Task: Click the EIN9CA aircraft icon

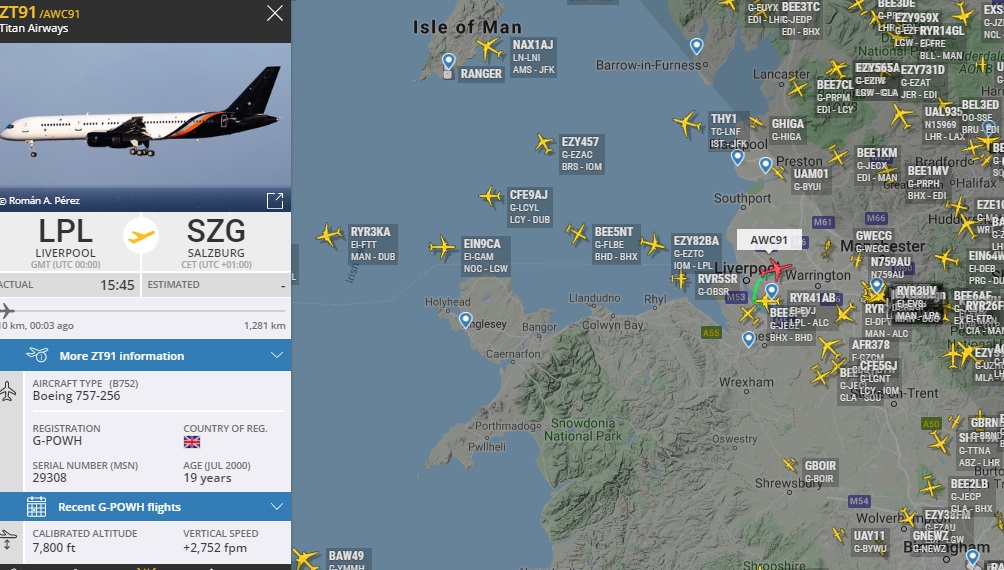Action: 442,247
